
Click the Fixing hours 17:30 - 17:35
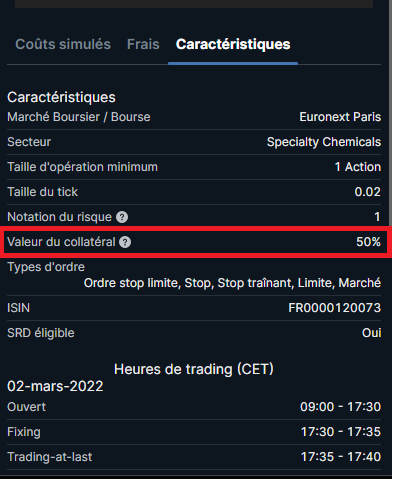tap(341, 432)
